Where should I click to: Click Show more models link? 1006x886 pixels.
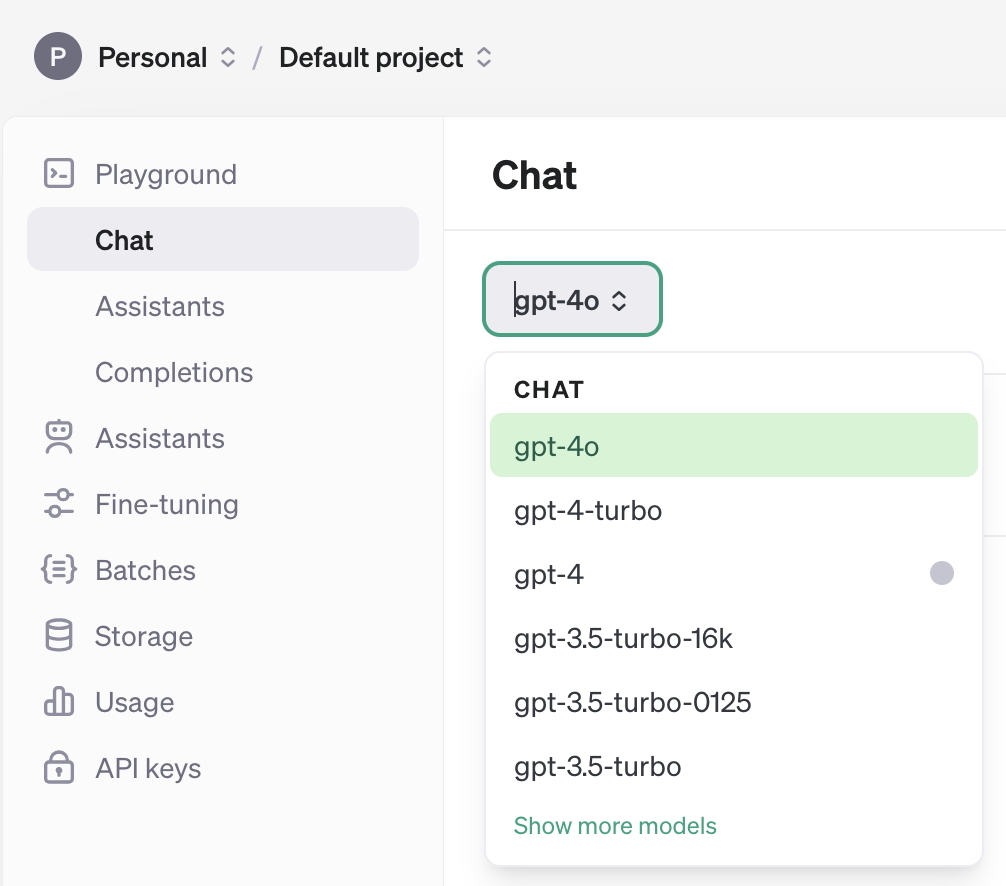point(615,826)
